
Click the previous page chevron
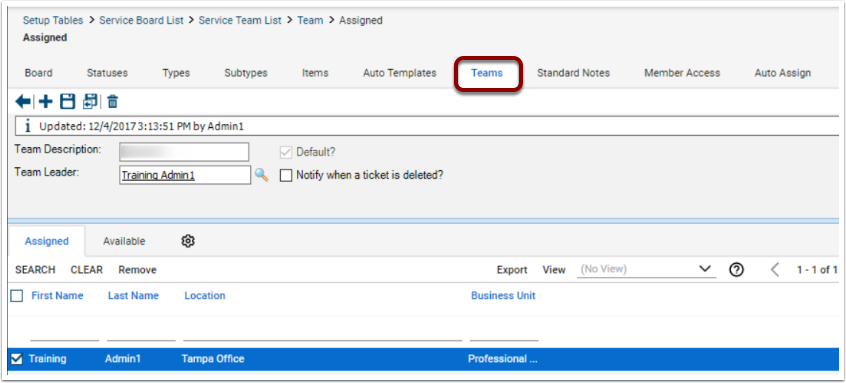coord(775,270)
